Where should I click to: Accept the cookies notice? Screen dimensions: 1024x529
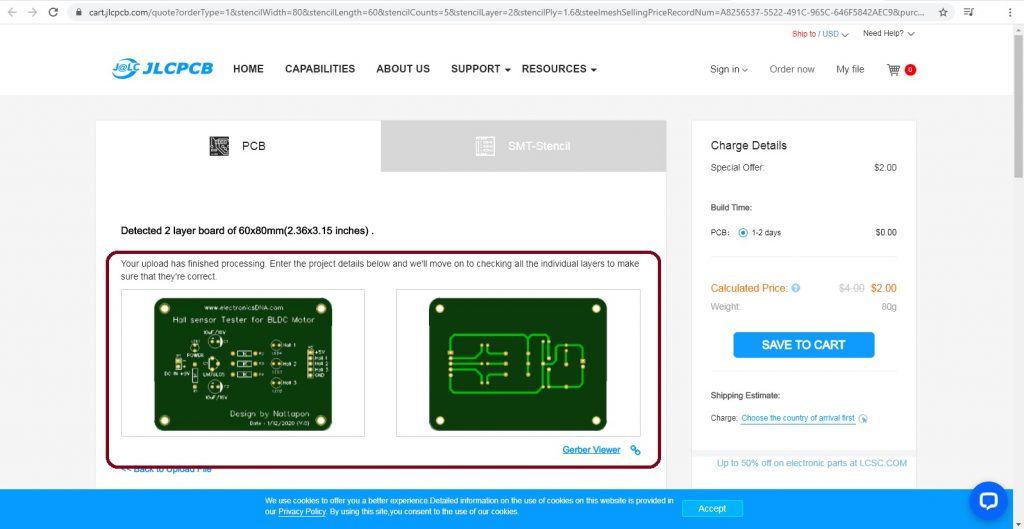712,508
